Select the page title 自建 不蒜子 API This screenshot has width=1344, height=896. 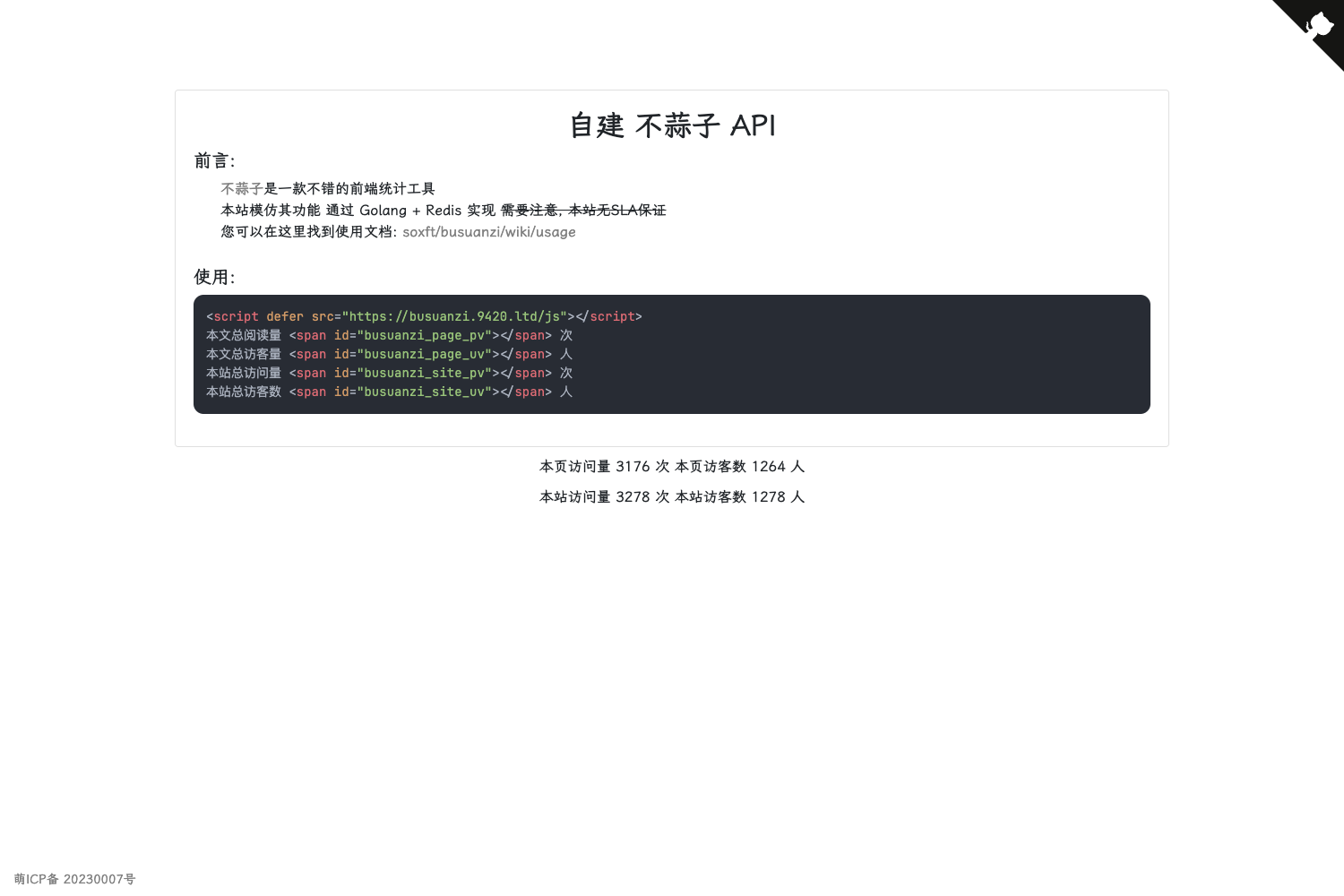tap(672, 126)
